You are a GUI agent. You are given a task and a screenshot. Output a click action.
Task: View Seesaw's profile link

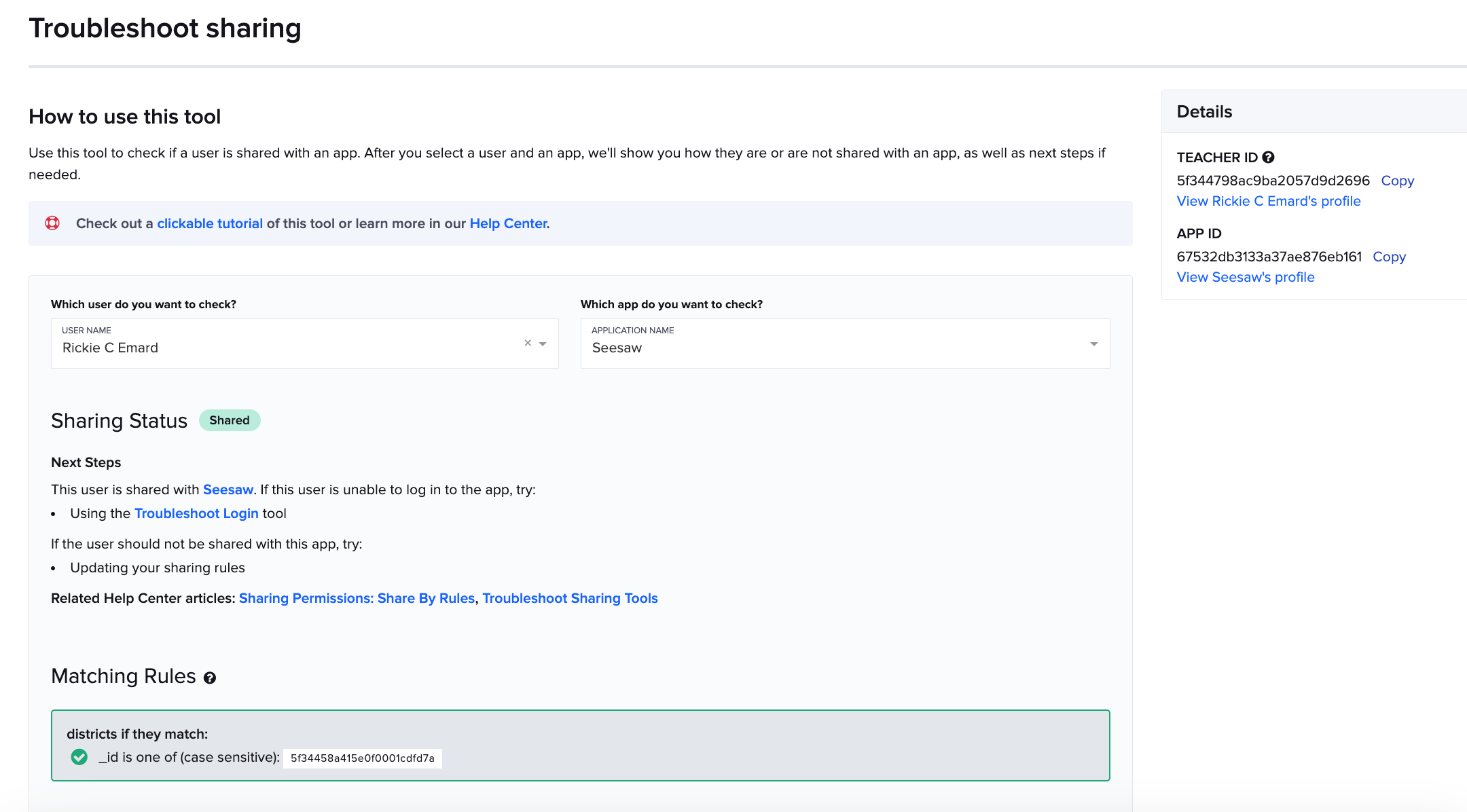(x=1246, y=277)
